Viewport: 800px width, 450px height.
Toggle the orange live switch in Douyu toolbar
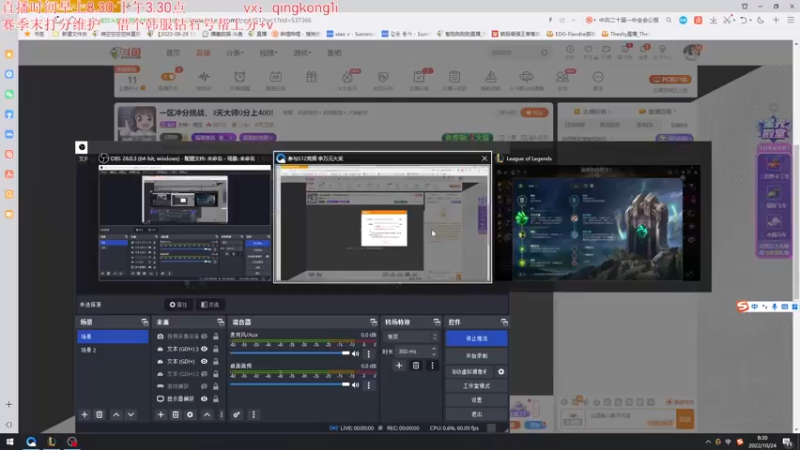168,77
